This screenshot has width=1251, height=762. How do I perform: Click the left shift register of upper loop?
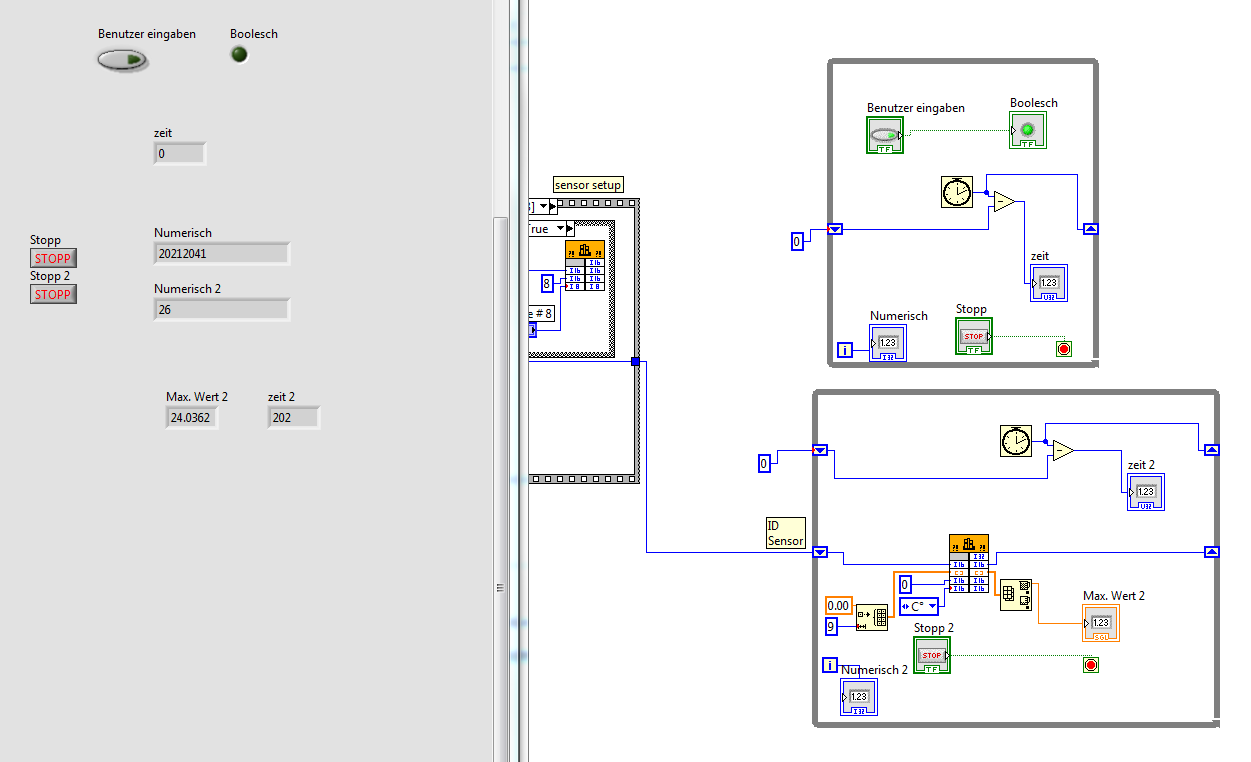(x=836, y=229)
